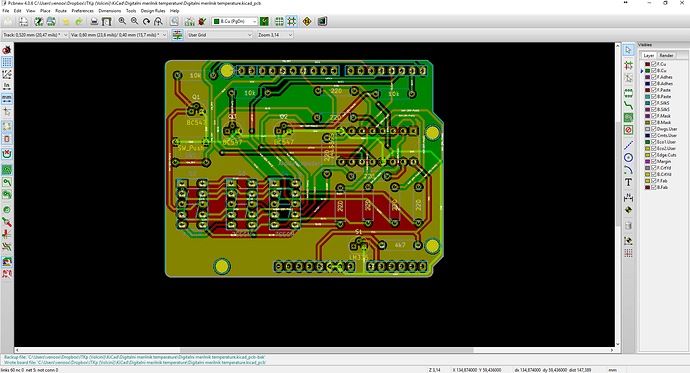Click the Undo arrow in the toolbar
Screen dimensions: 690x373
[x=66, y=21]
